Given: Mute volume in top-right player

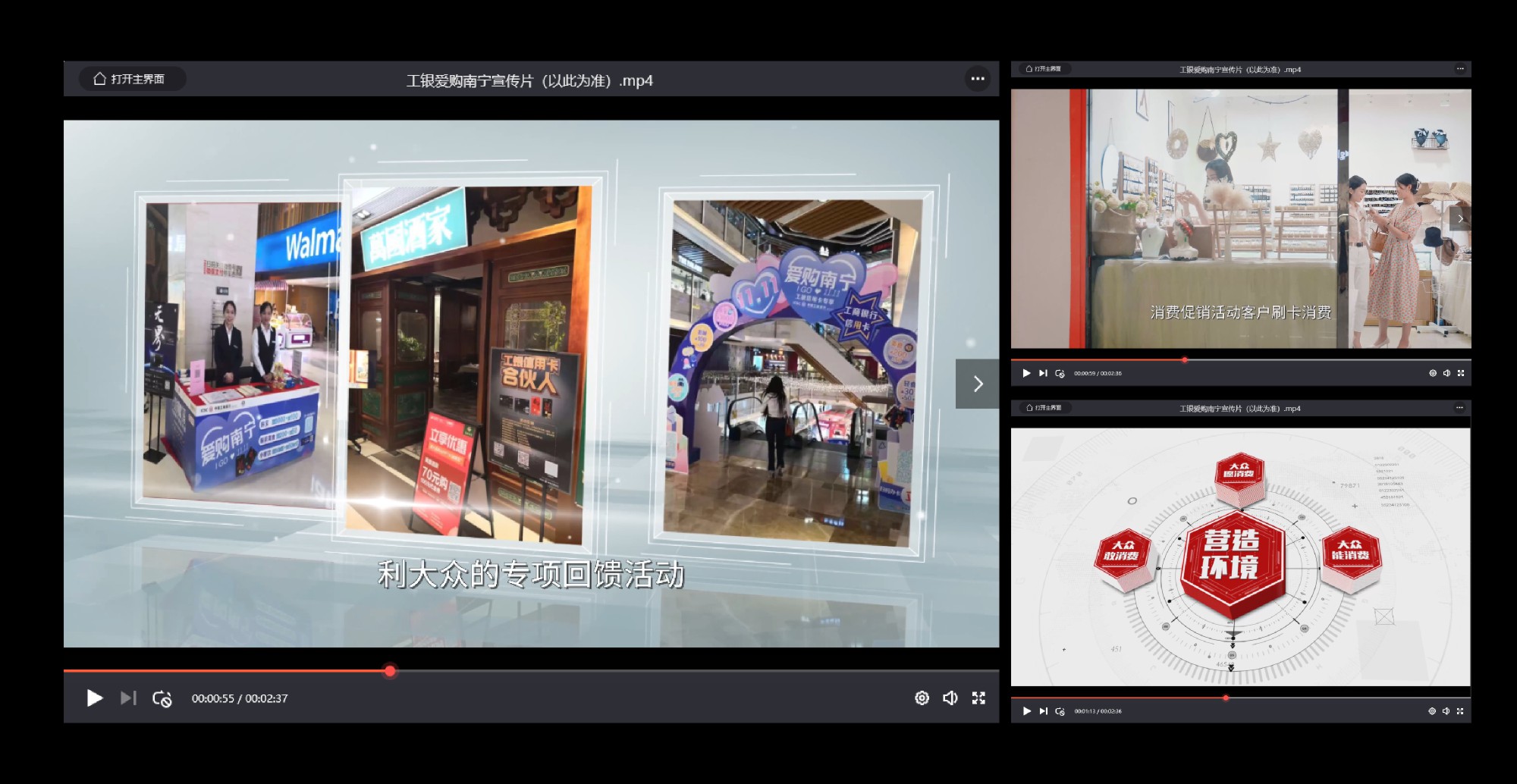Looking at the screenshot, I should point(1446,373).
